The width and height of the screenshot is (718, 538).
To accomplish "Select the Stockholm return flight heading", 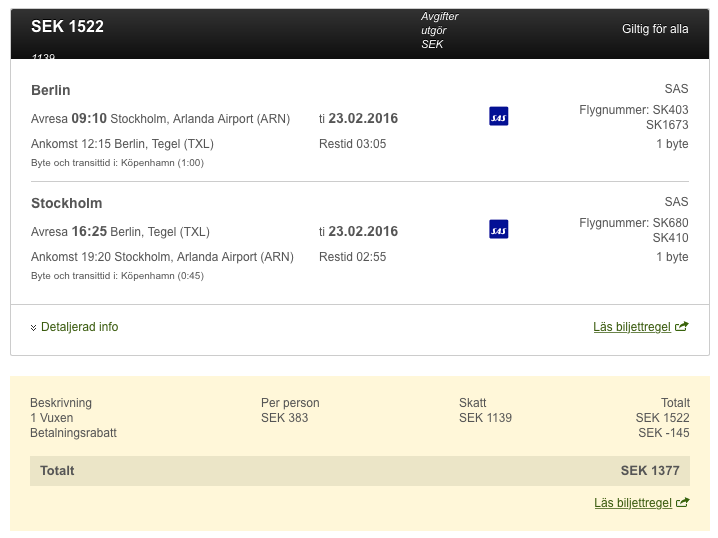I will click(x=66, y=203).
